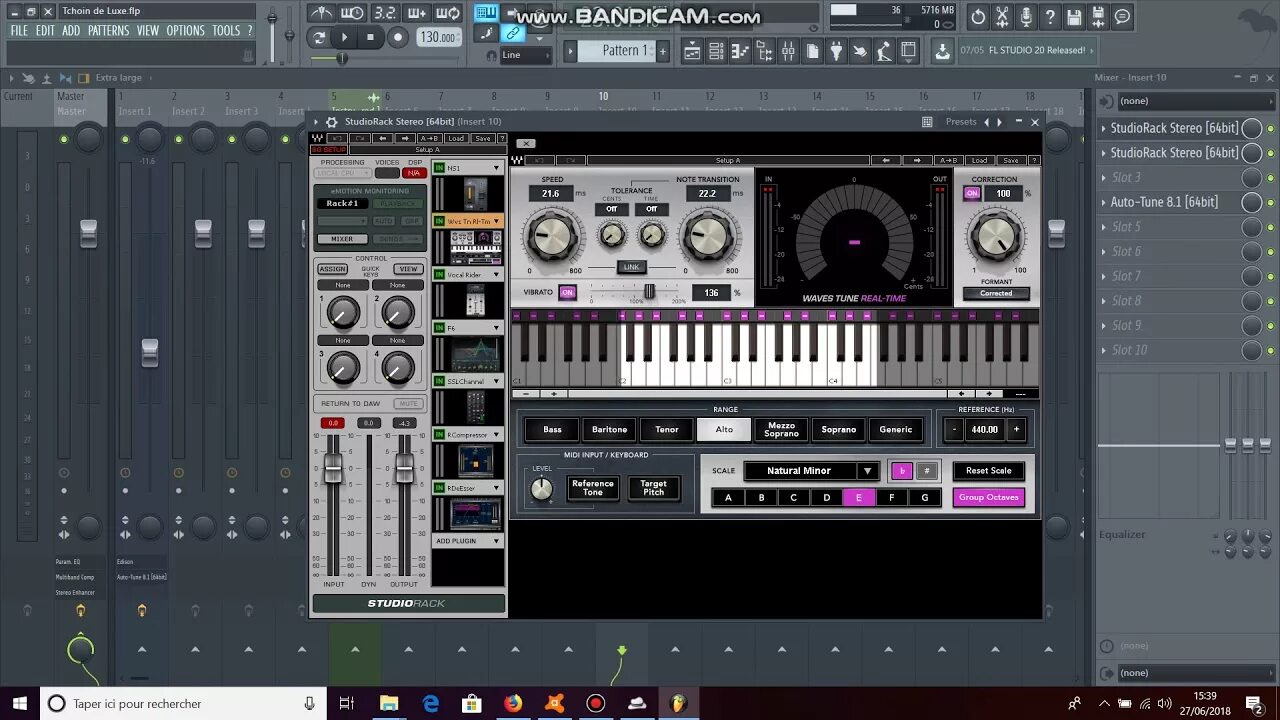This screenshot has height=720, width=1280.
Task: Open NS1 plugin thumbnail in StudioRack
Action: coord(475,194)
